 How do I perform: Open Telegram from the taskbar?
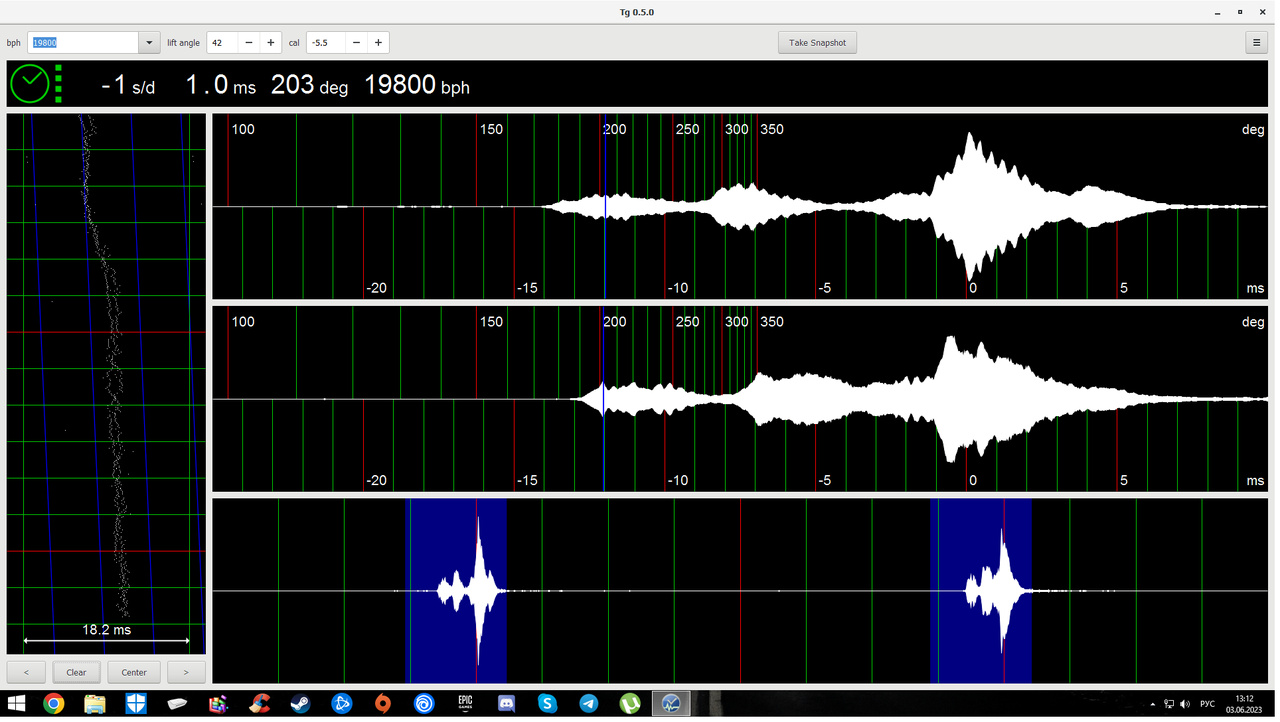pyautogui.click(x=589, y=705)
